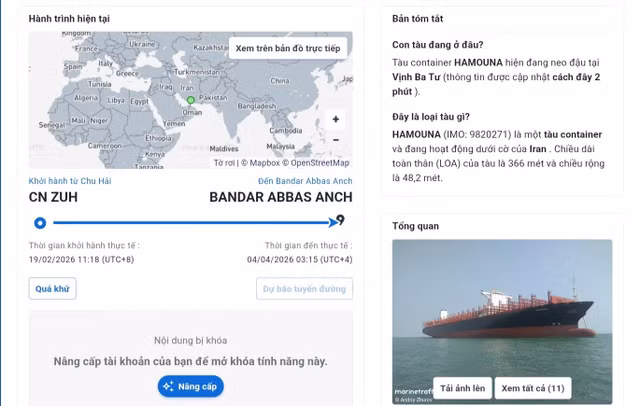Click the departure circle on the route bar

[x=40, y=223]
